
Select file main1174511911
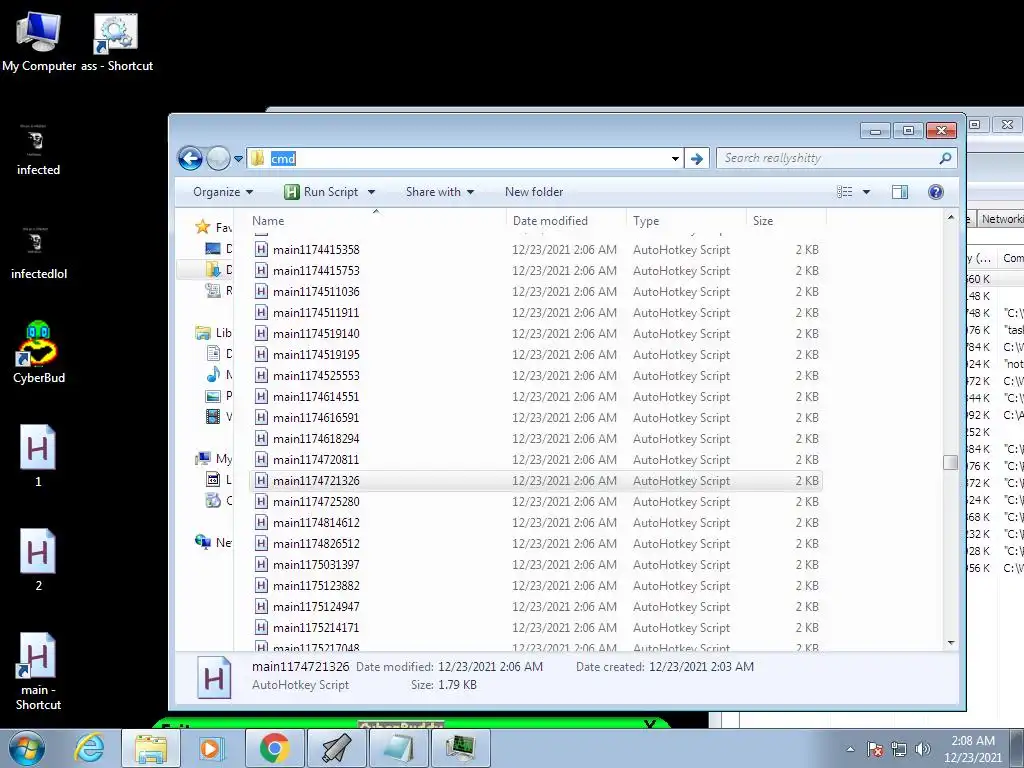536,313
